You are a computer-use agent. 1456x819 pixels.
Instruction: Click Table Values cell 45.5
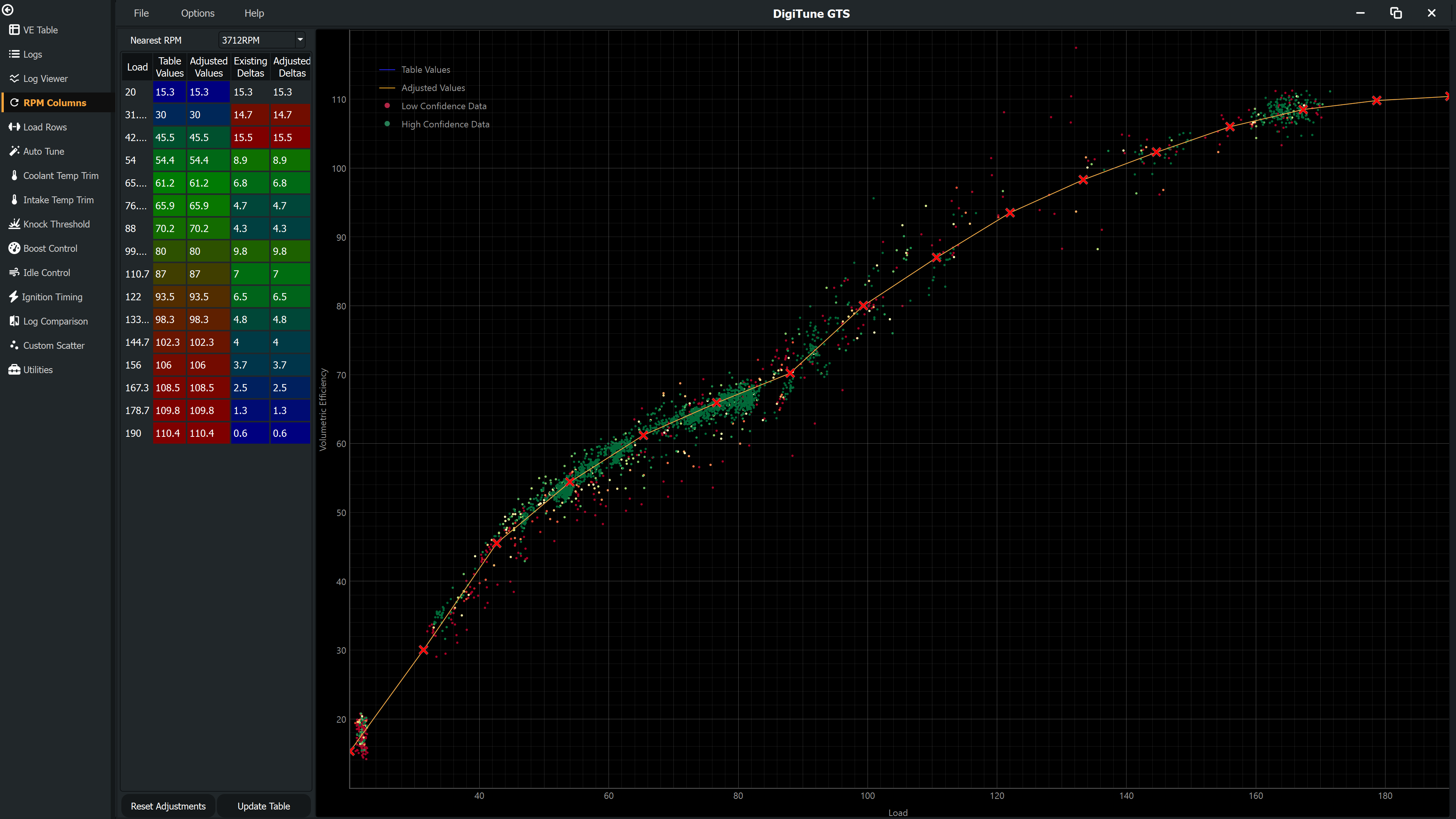point(169,137)
